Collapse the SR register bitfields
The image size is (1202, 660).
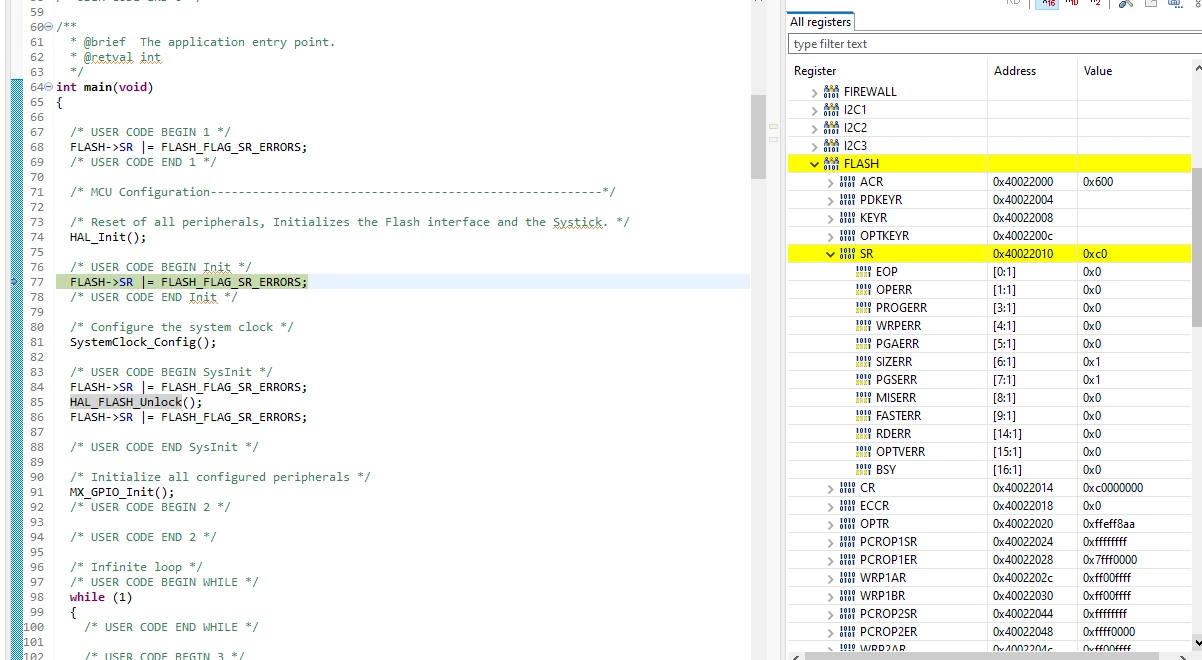(x=830, y=254)
